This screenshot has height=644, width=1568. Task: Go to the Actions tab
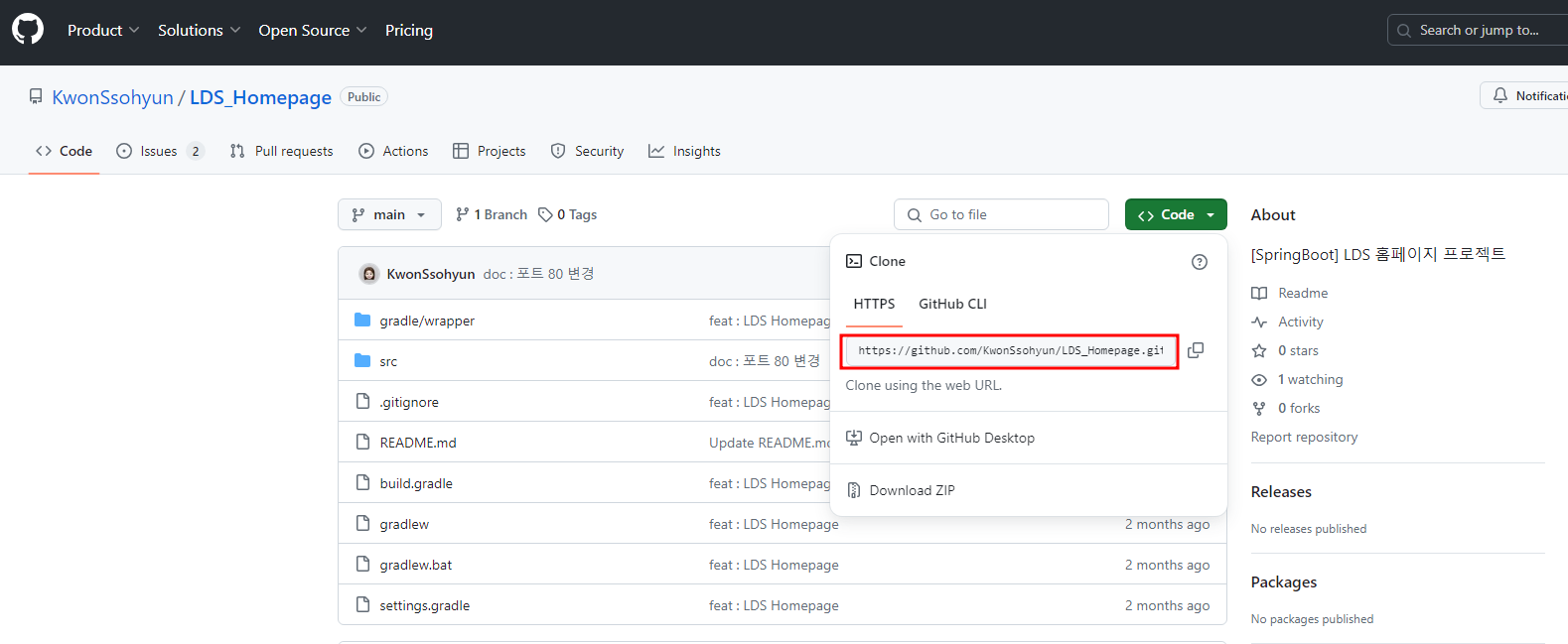point(393,151)
